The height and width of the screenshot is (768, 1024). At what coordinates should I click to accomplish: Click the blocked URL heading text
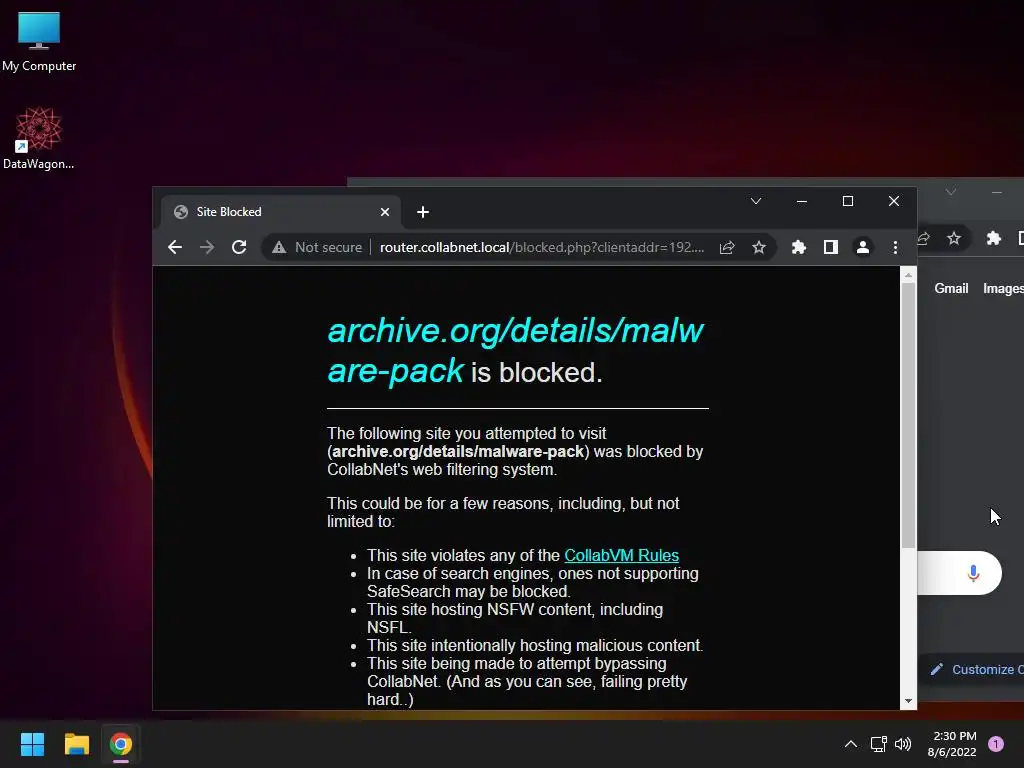click(515, 351)
